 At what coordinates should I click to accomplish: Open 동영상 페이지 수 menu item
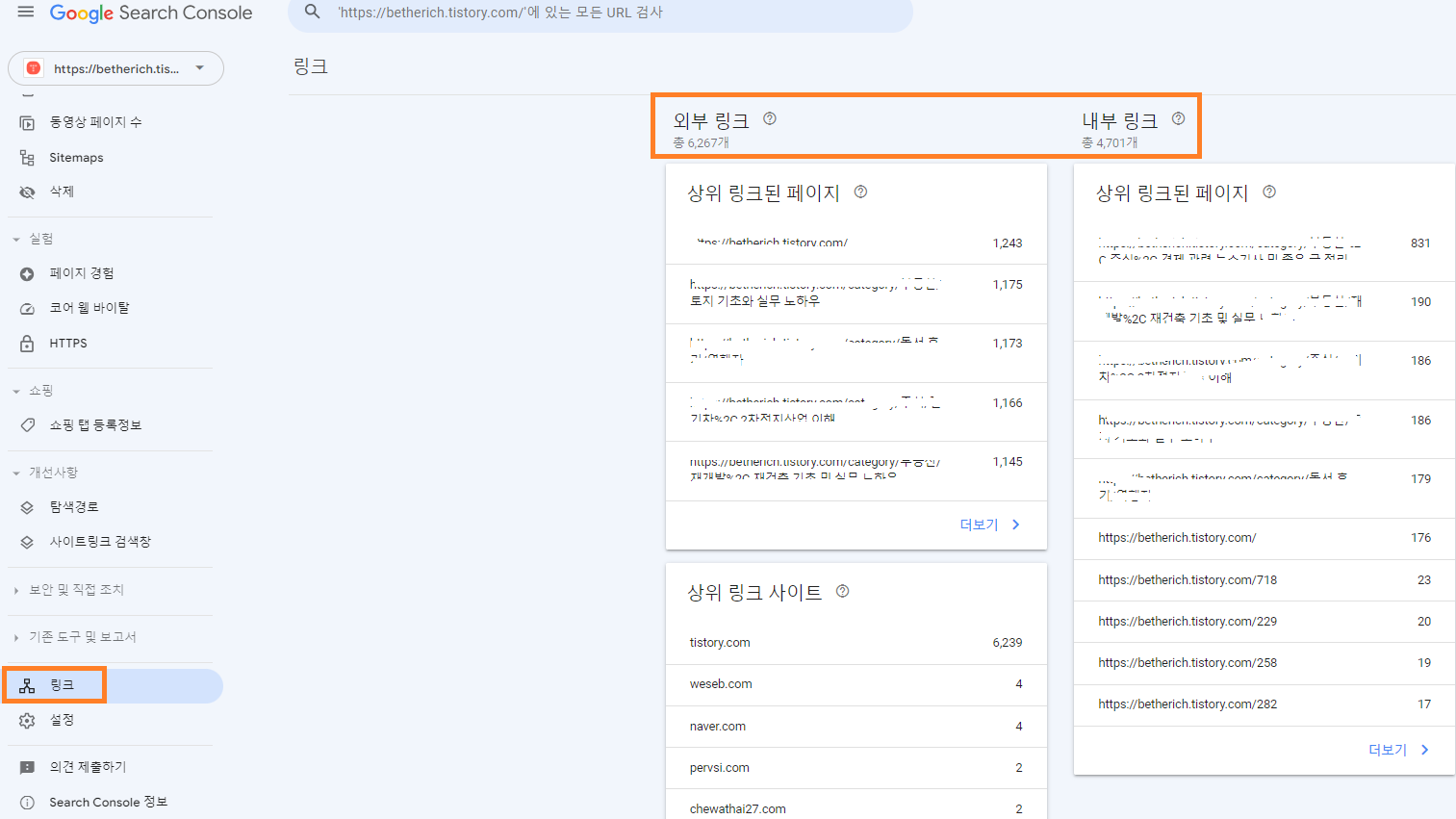pyautogui.click(x=96, y=122)
